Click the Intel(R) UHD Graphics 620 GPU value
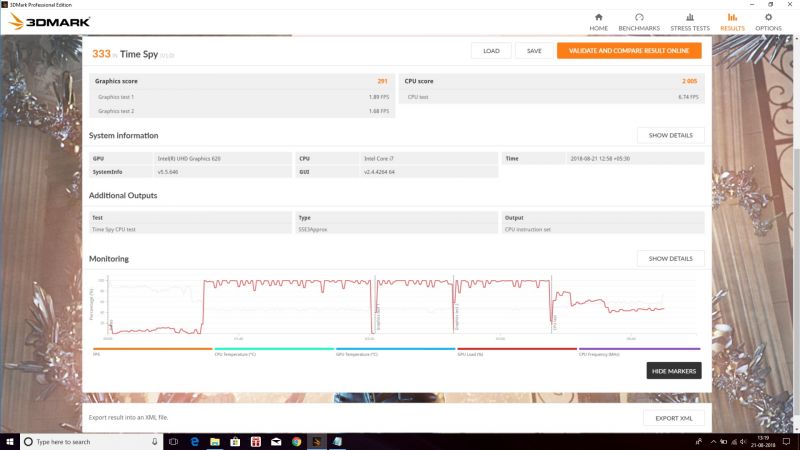Image resolution: width=800 pixels, height=450 pixels. [189, 159]
